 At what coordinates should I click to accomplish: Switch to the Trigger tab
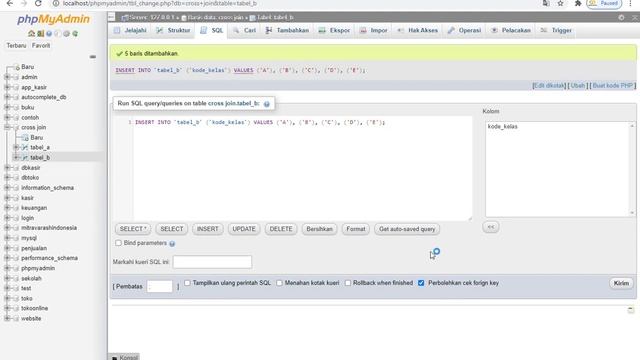[556, 30]
